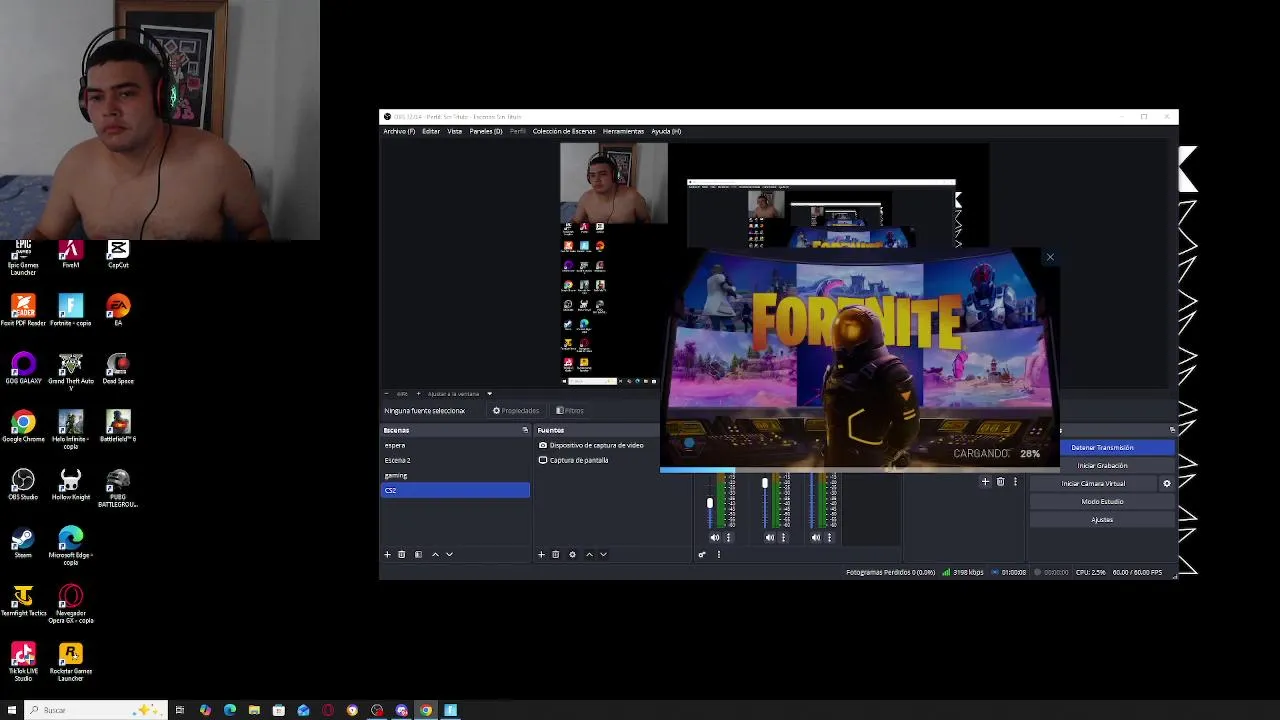Click Propiedades button above Fuentes
The width and height of the screenshot is (1280, 720).
[516, 411]
